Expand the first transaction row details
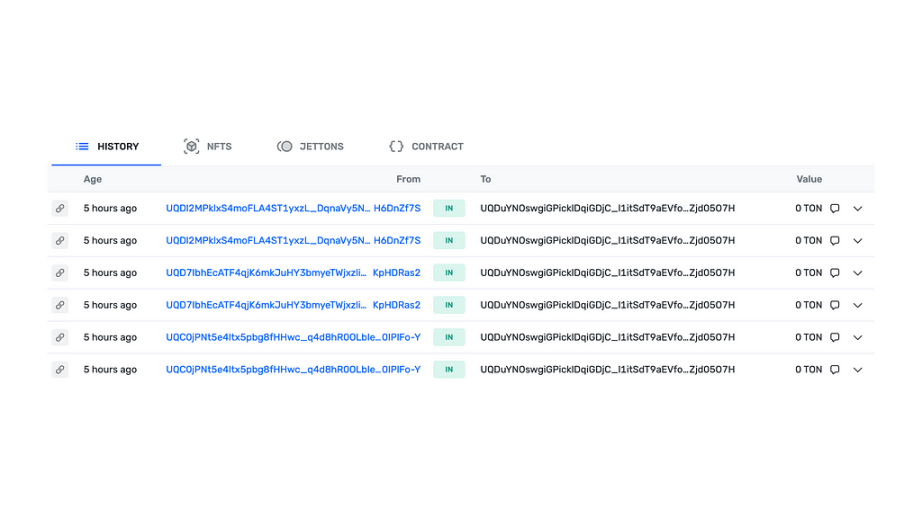The image size is (922, 518). (858, 209)
